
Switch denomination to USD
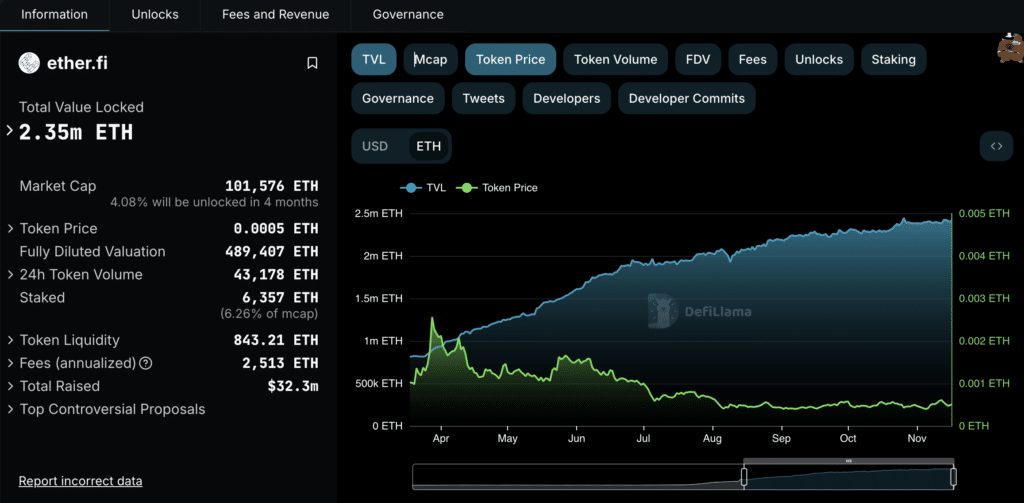375,146
